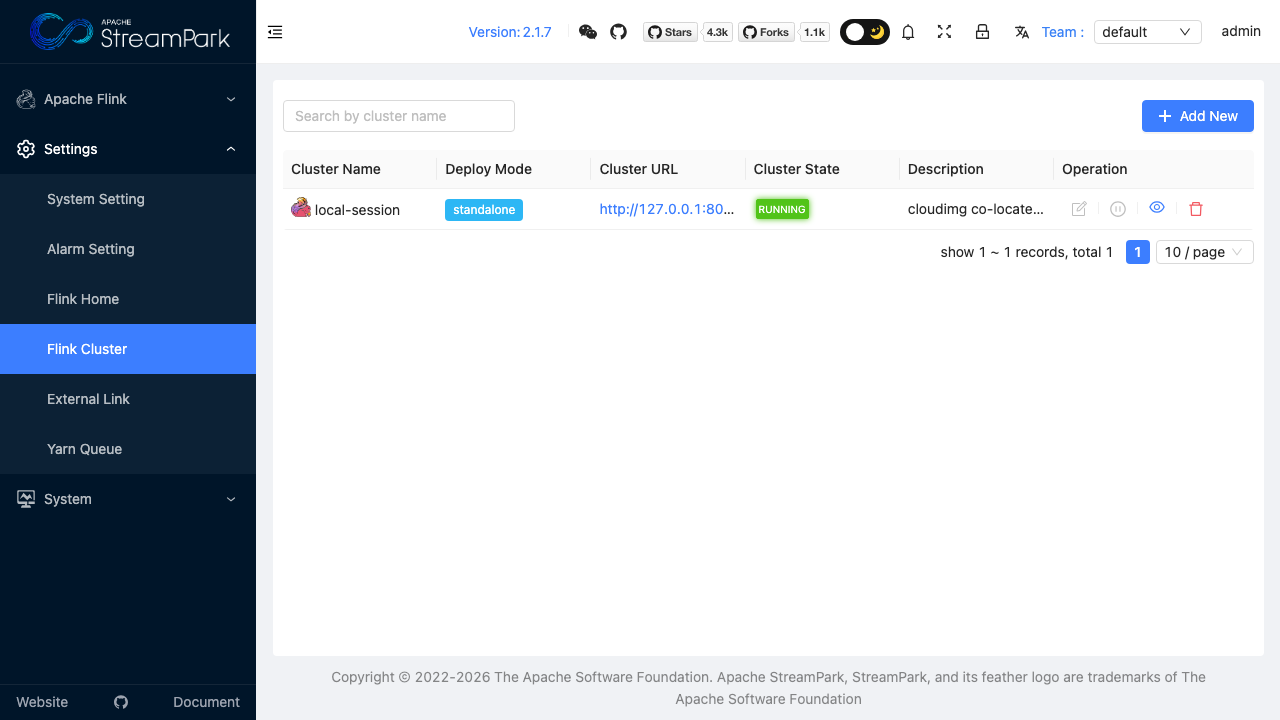Open GitHub icon in sidebar footer
Screen dimensions: 1280x720
pyautogui.click(x=121, y=702)
